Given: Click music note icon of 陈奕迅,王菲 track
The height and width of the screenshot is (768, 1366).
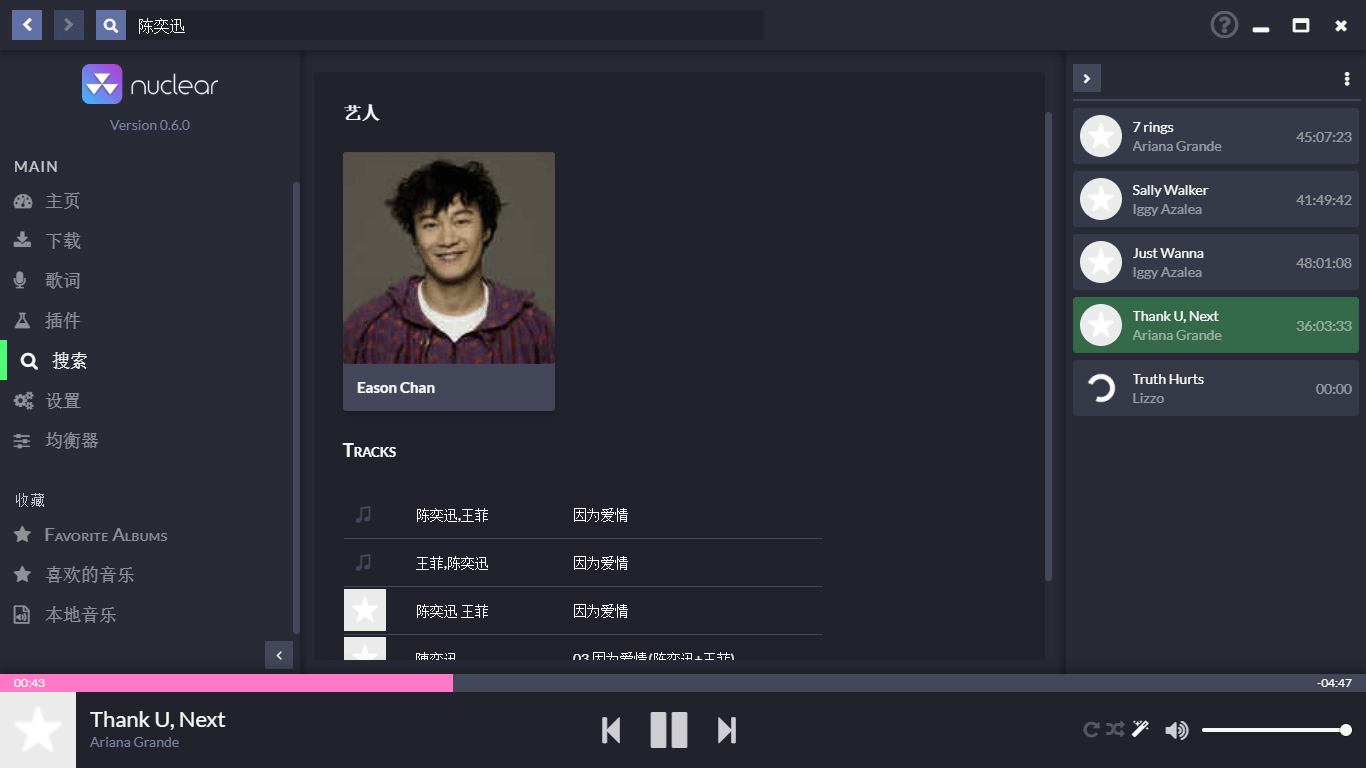Looking at the screenshot, I should click(x=364, y=514).
